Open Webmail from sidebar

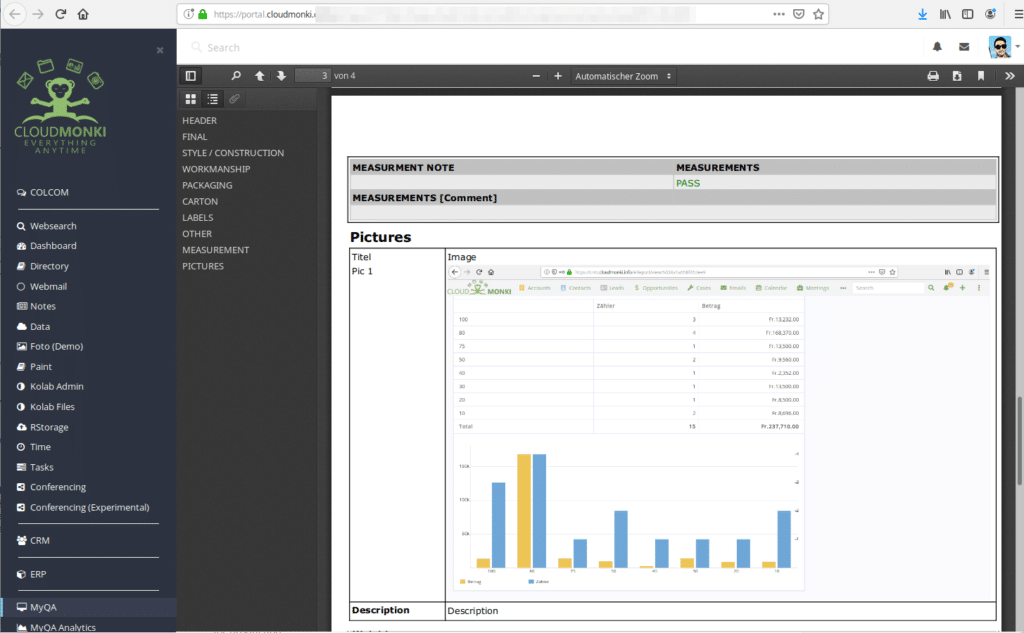(x=42, y=286)
